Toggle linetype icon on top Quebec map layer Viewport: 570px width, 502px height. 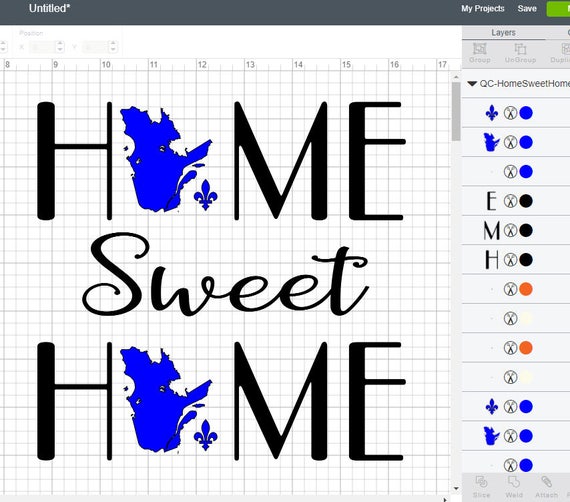tap(510, 142)
